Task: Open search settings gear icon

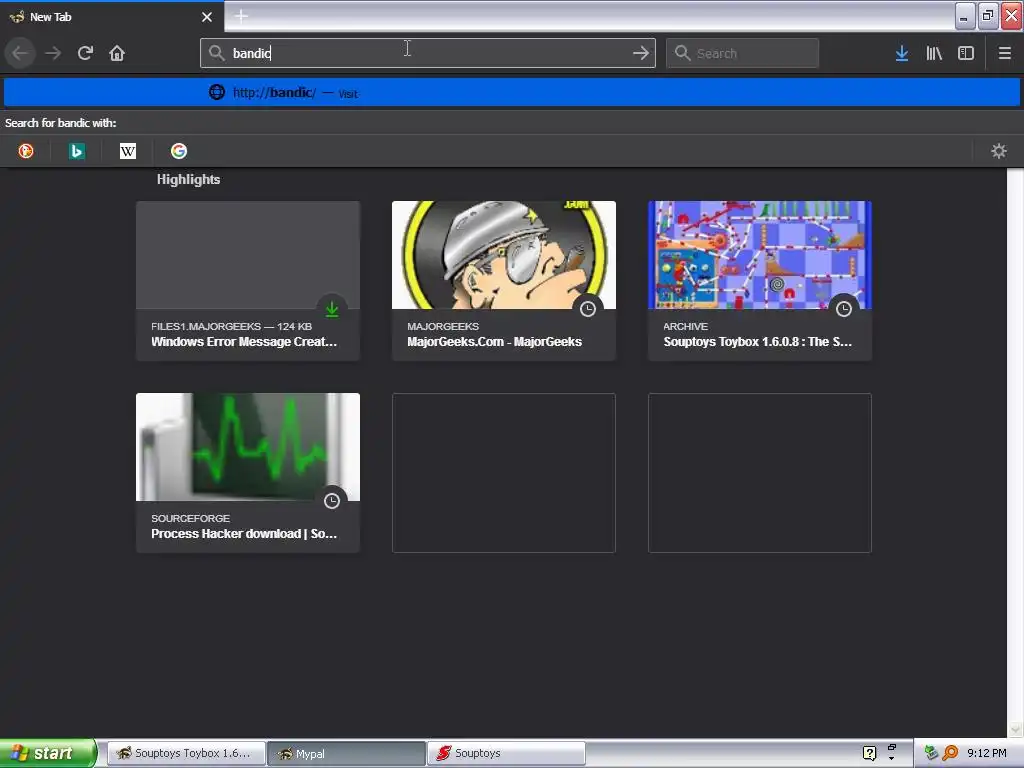Action: (x=999, y=152)
